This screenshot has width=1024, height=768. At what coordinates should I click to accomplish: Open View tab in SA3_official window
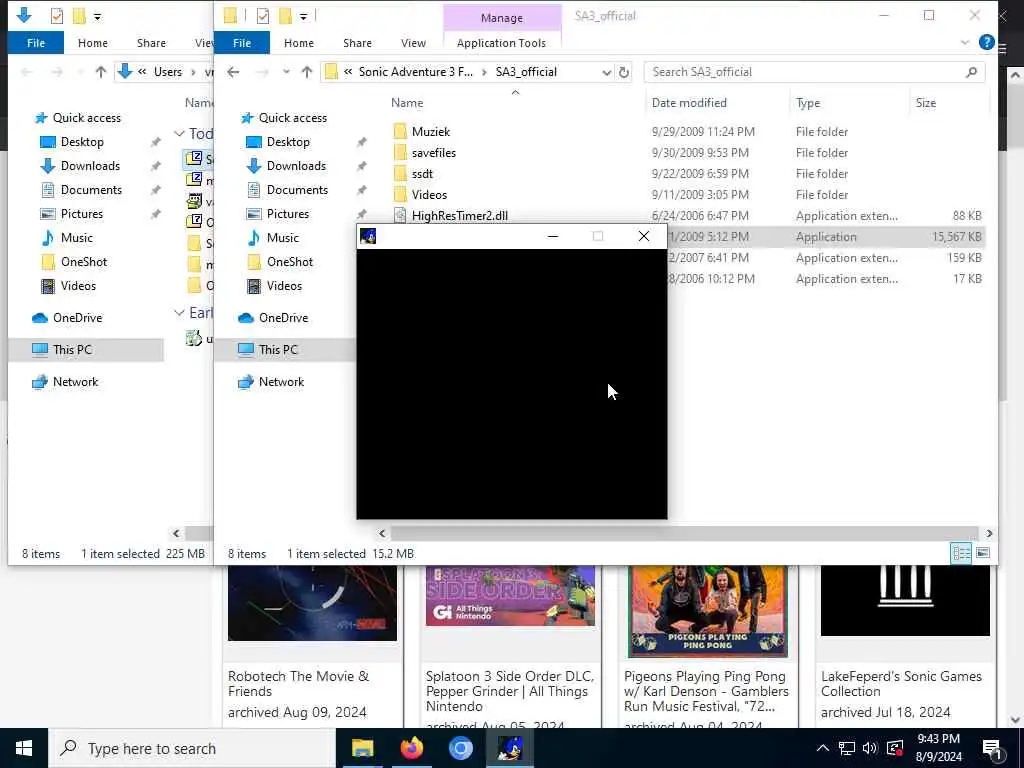click(x=413, y=43)
